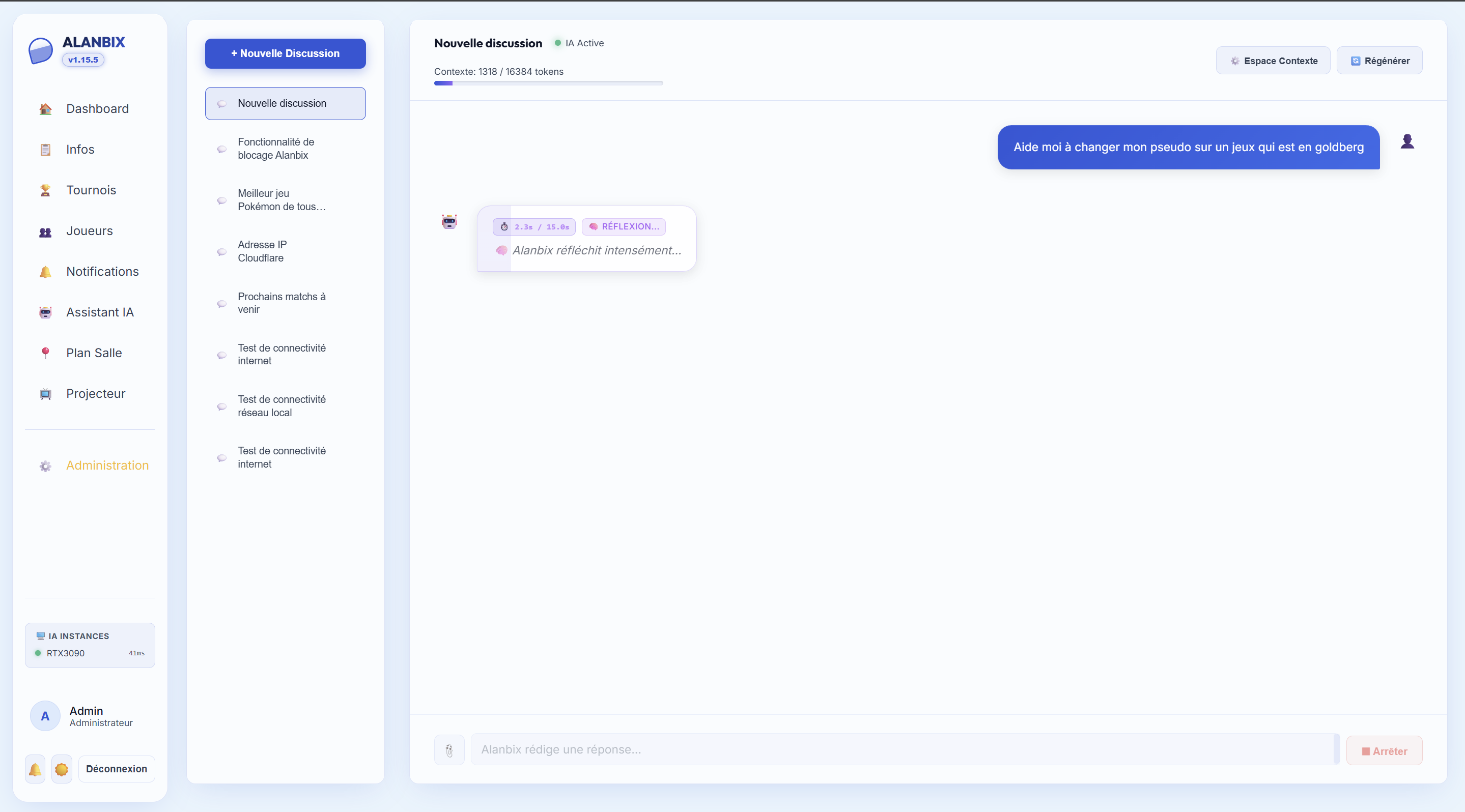Start a + Nouvelle Discussion

tap(285, 53)
